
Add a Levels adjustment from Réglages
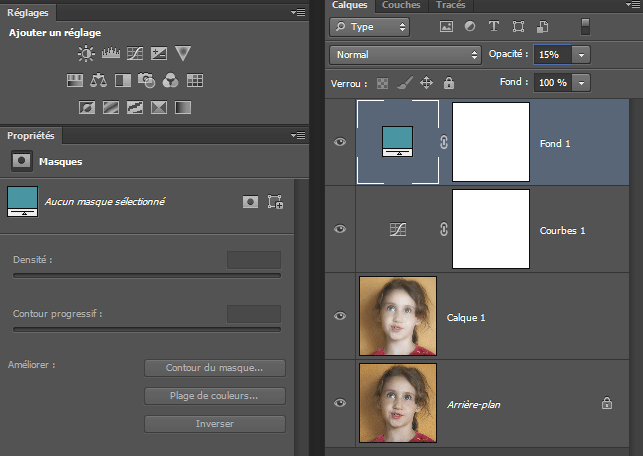(111, 53)
